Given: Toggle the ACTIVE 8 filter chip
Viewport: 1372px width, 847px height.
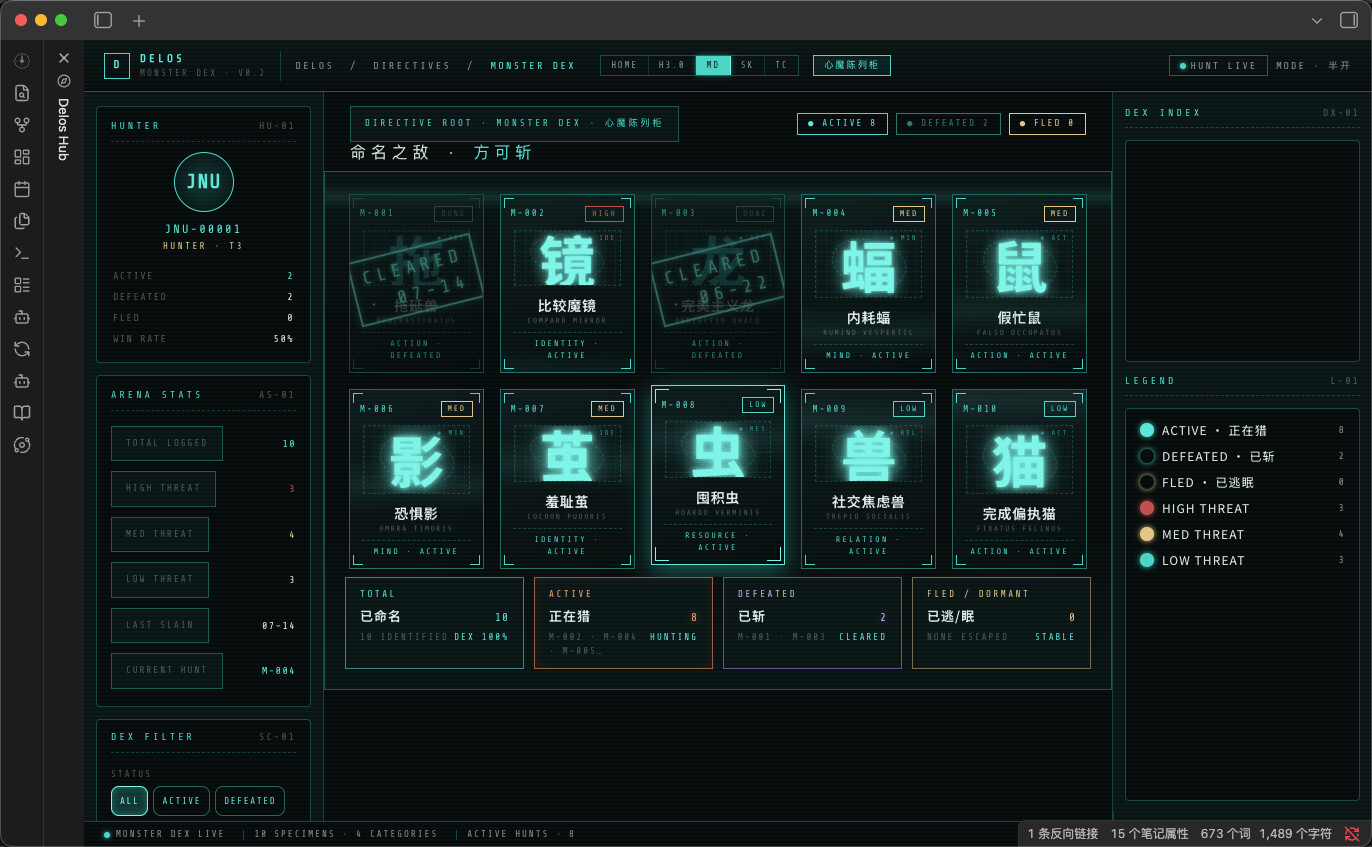Looking at the screenshot, I should [x=842, y=124].
